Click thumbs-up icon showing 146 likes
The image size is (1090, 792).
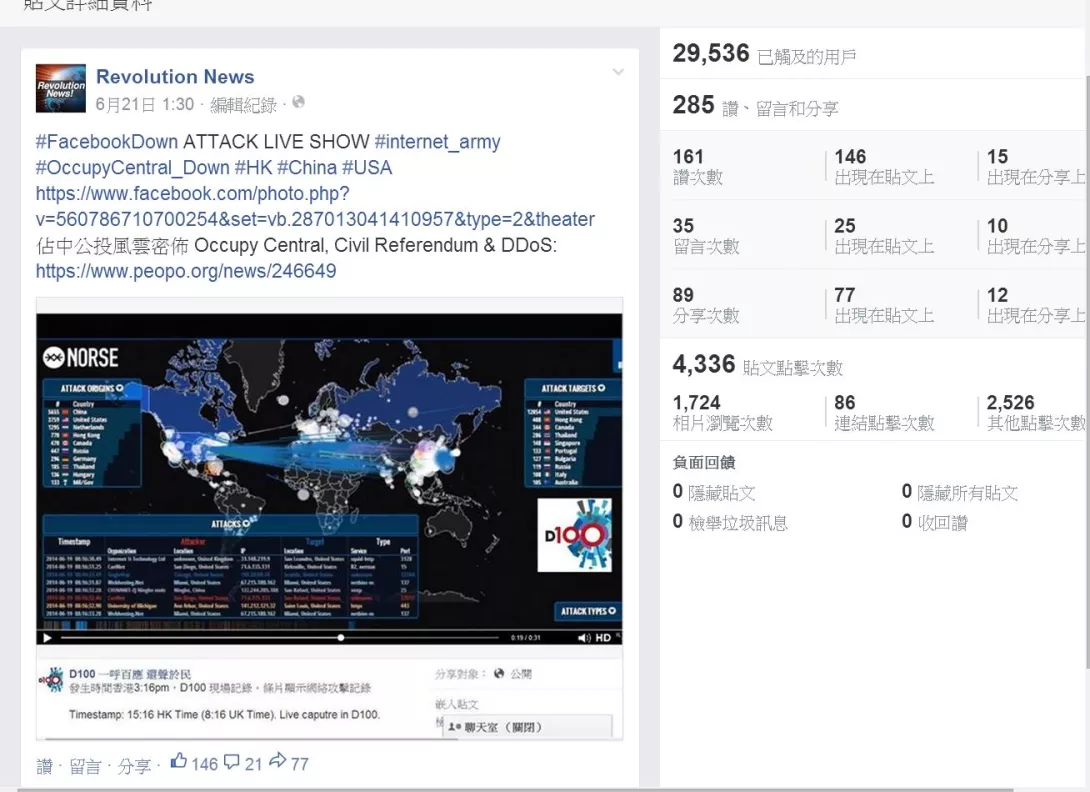tap(179, 761)
